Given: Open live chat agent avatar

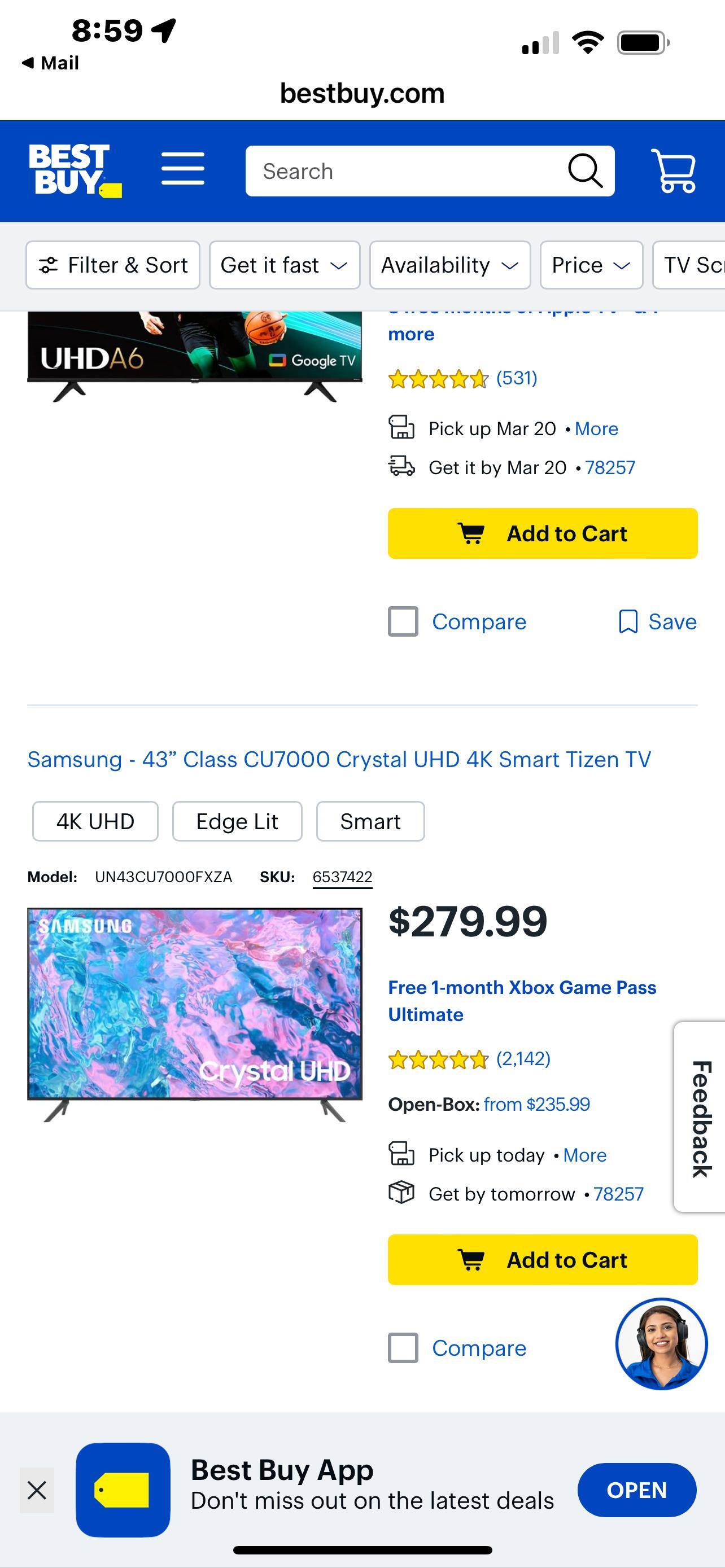Looking at the screenshot, I should 661,1343.
